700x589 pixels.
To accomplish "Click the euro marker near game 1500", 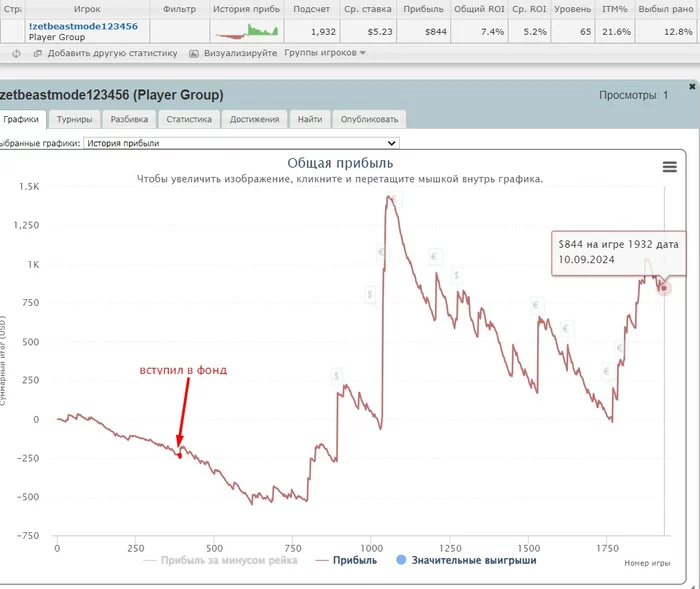I will click(536, 305).
